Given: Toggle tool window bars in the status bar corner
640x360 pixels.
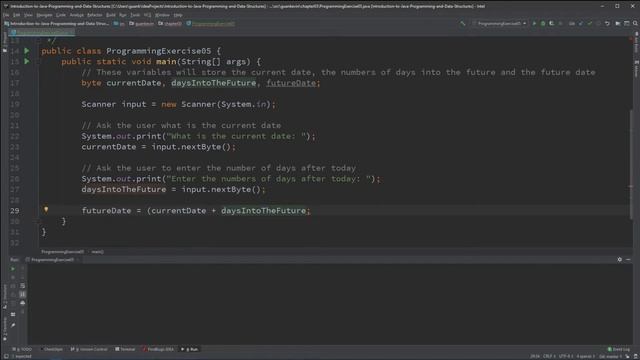Looking at the screenshot, I should (6, 356).
